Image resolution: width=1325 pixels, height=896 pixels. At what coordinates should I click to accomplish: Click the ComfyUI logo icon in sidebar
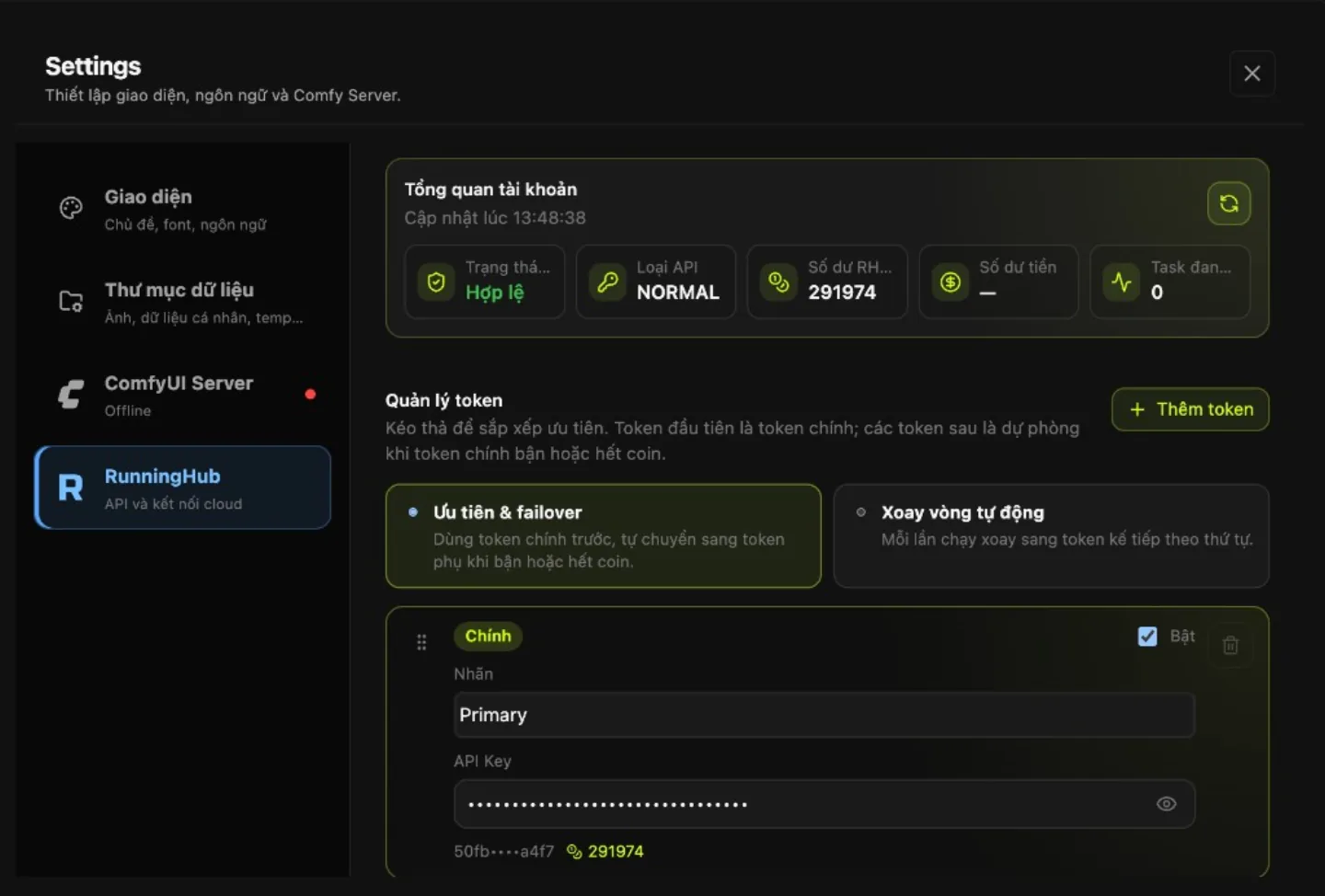[71, 394]
